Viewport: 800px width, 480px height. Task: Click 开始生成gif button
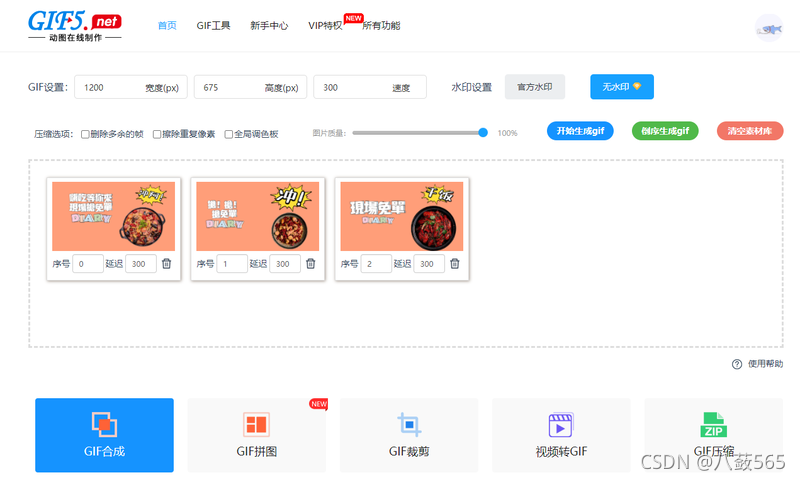[x=580, y=131]
